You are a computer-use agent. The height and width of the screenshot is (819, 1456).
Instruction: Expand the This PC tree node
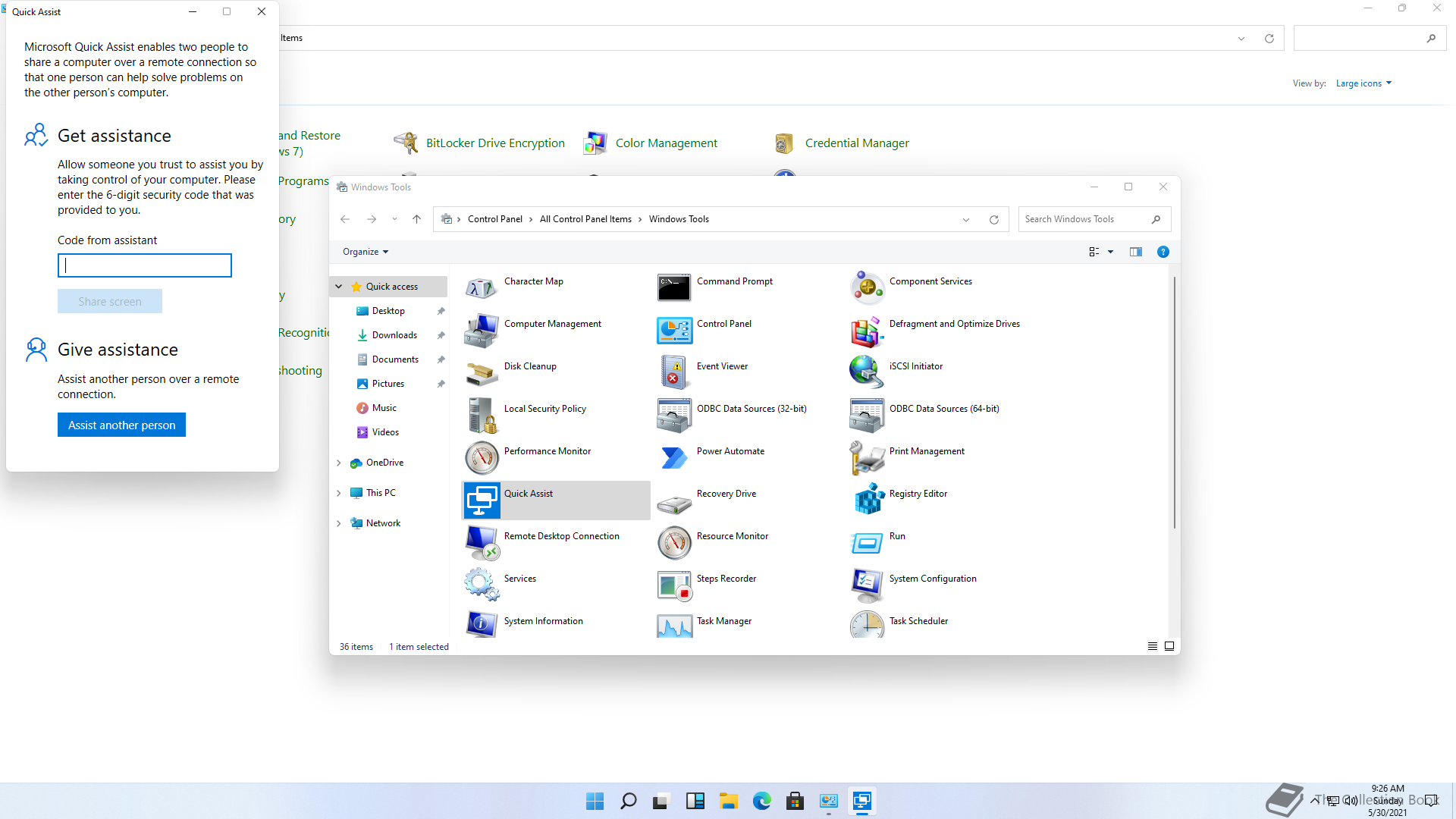click(339, 493)
